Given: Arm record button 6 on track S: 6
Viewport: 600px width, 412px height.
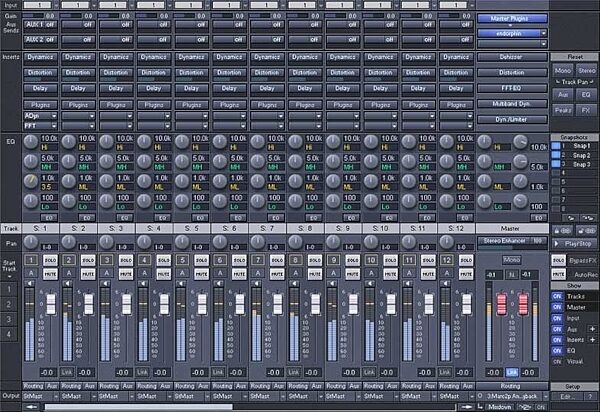Looking at the screenshot, I should click(220, 260).
